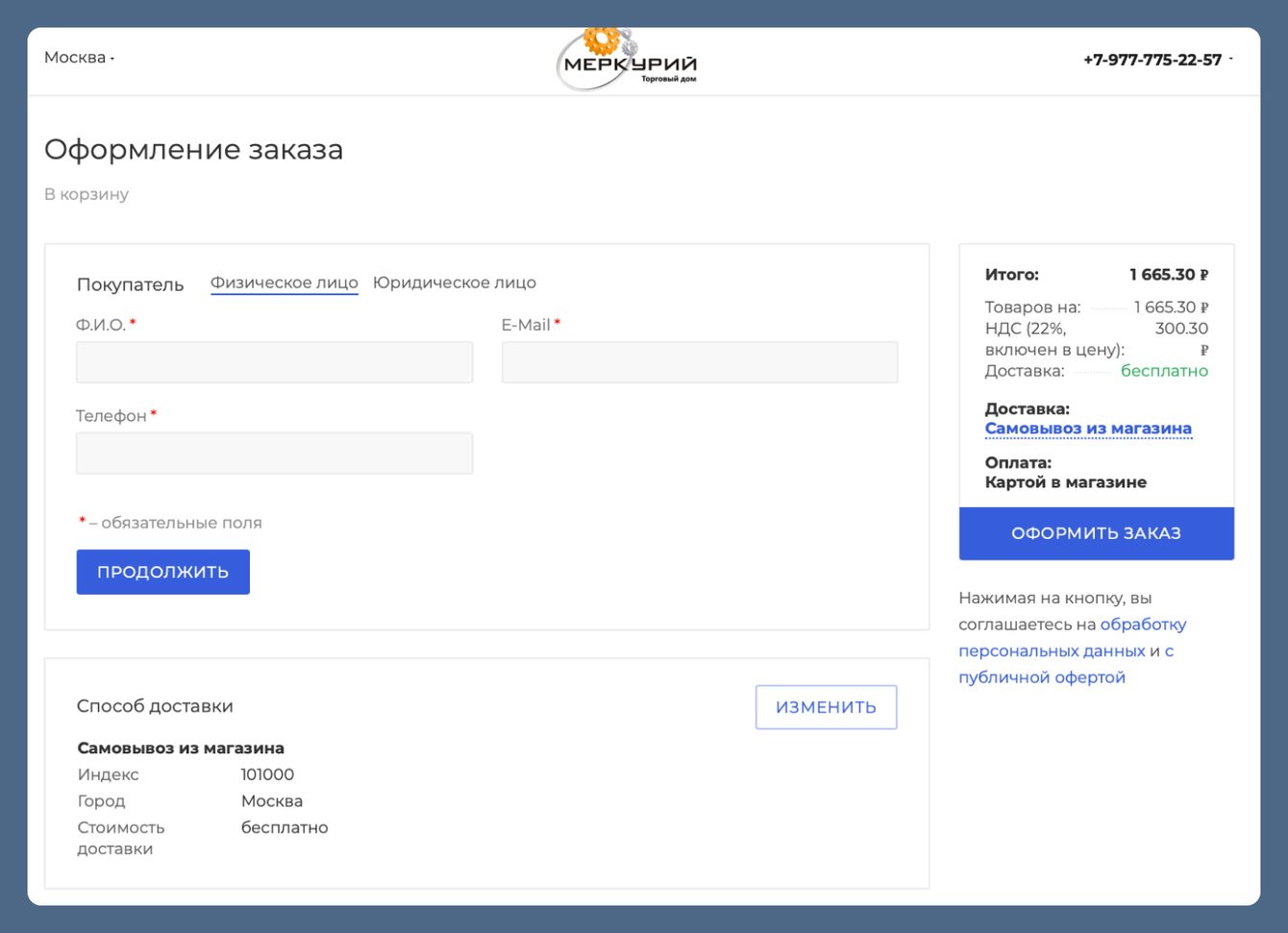Click into the E-Mail input field
Viewport: 1288px width, 933px height.
pos(699,362)
